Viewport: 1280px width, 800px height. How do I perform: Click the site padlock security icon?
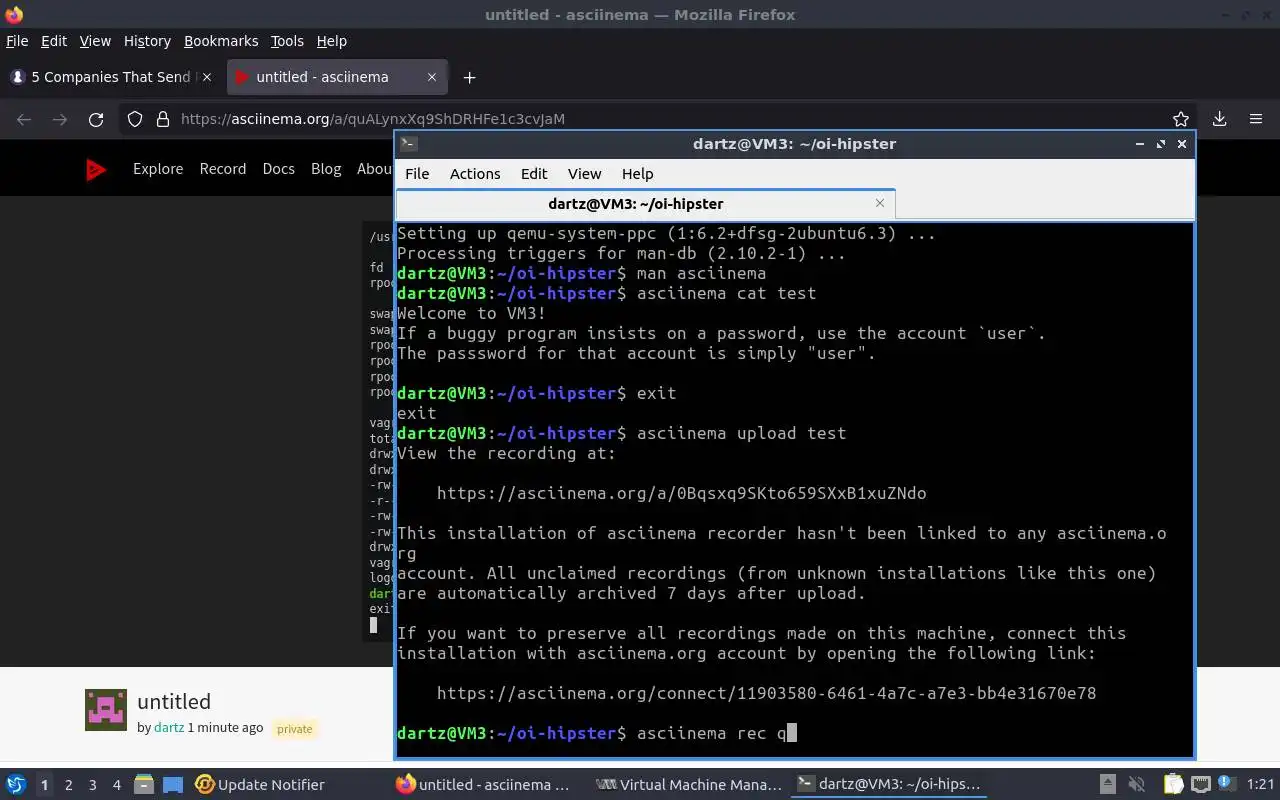163,119
